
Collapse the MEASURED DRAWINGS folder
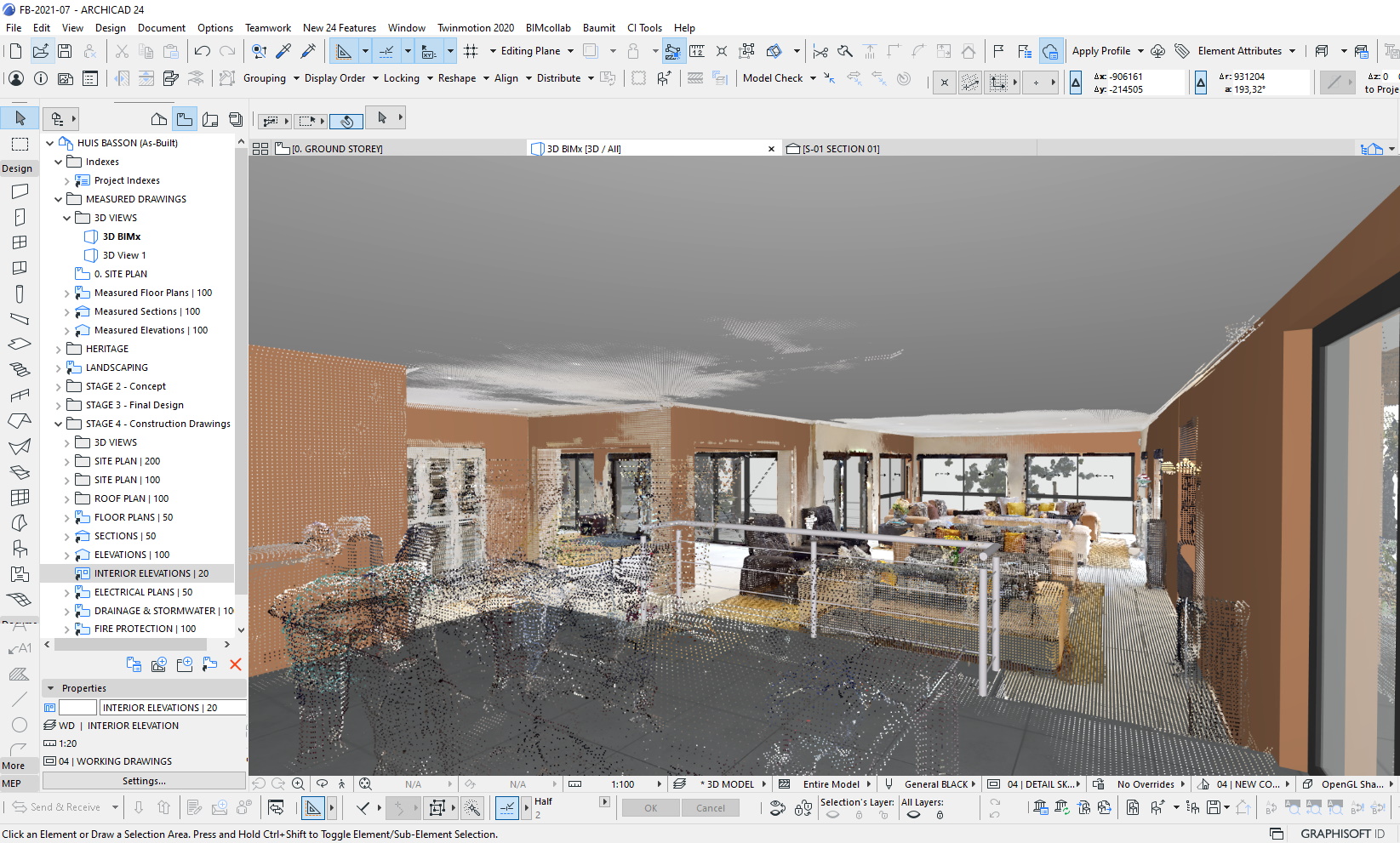[x=59, y=199]
